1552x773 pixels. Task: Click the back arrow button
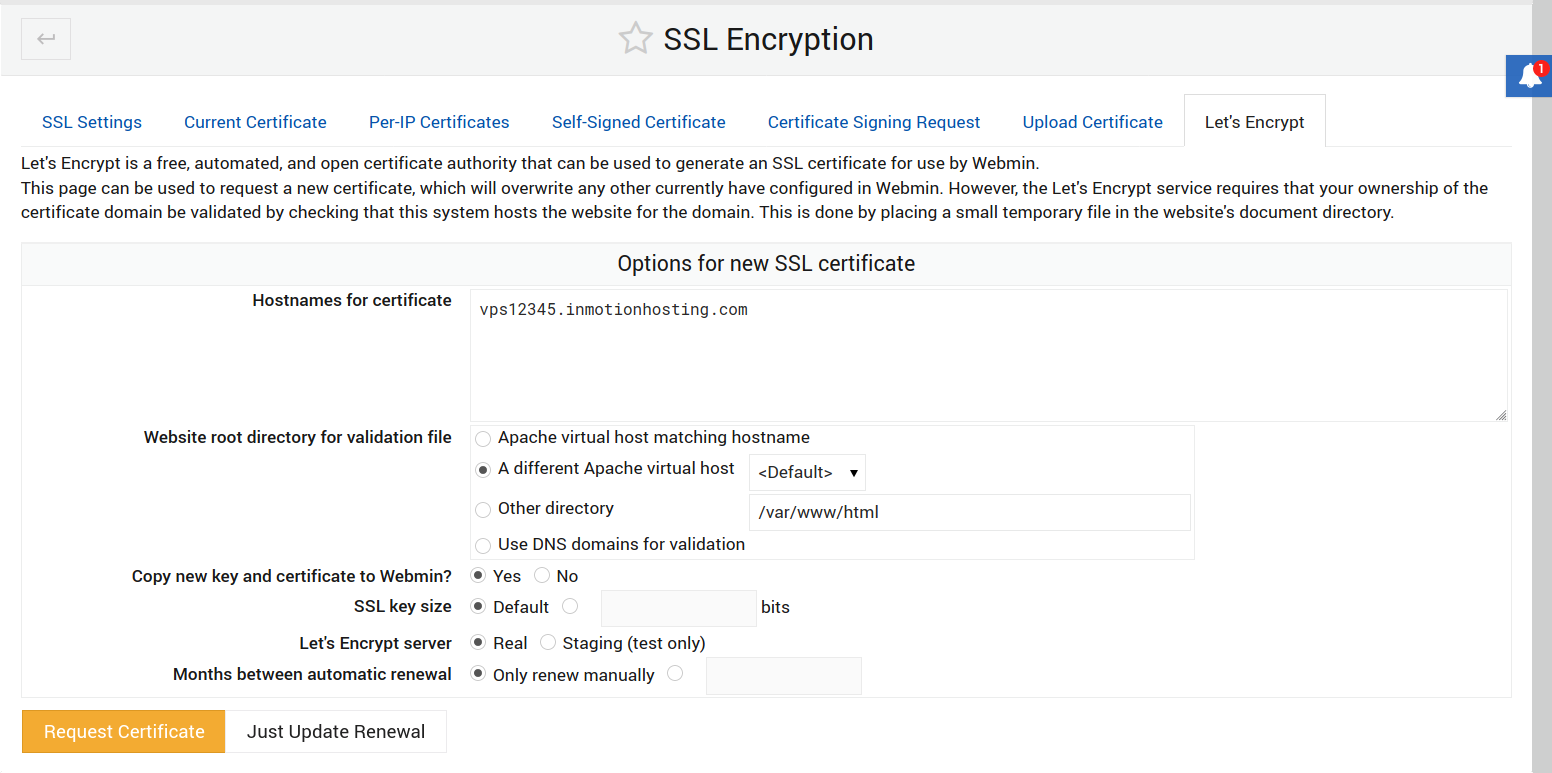46,39
